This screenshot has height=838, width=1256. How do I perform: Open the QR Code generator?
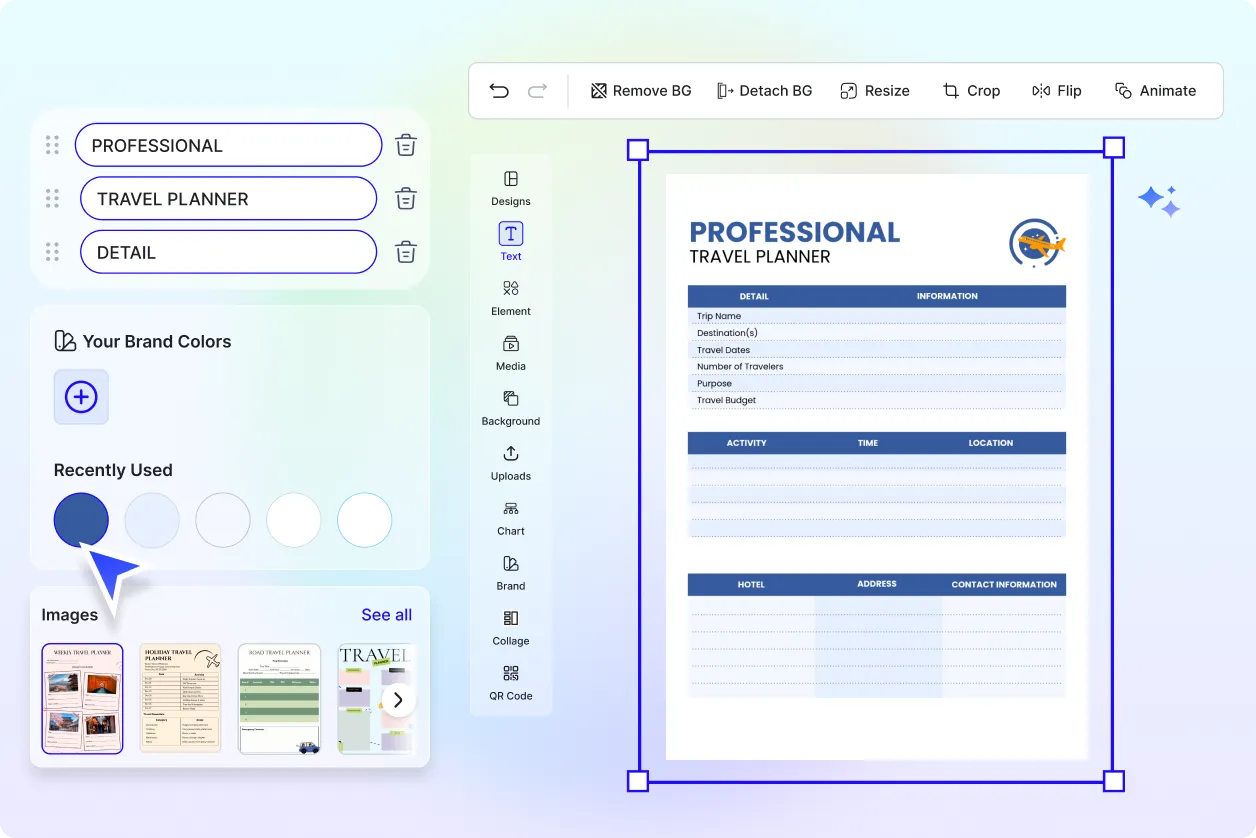tap(510, 683)
